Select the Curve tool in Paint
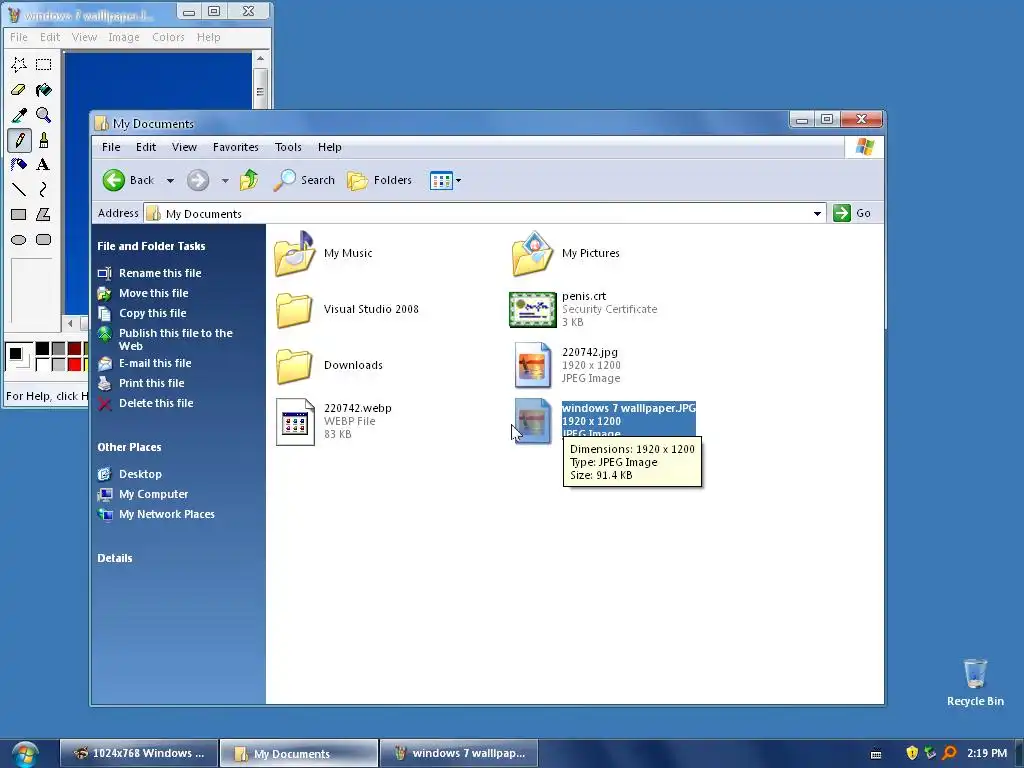This screenshot has width=1024, height=768. pyautogui.click(x=44, y=189)
